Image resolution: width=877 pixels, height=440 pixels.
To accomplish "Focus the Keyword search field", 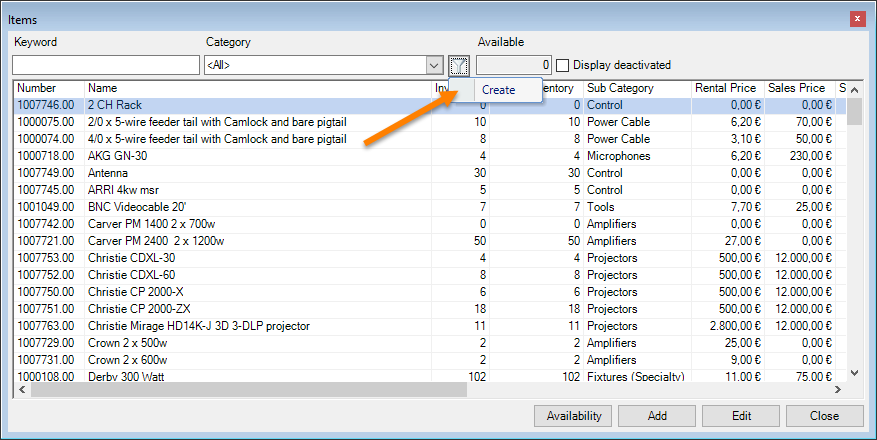I will (106, 65).
